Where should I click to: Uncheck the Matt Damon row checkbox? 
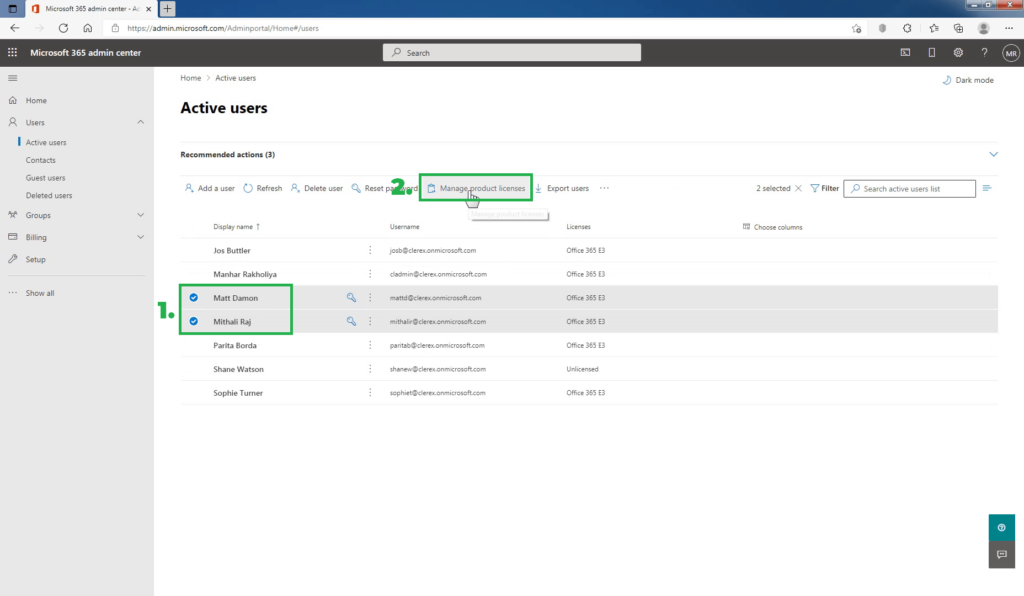click(193, 298)
